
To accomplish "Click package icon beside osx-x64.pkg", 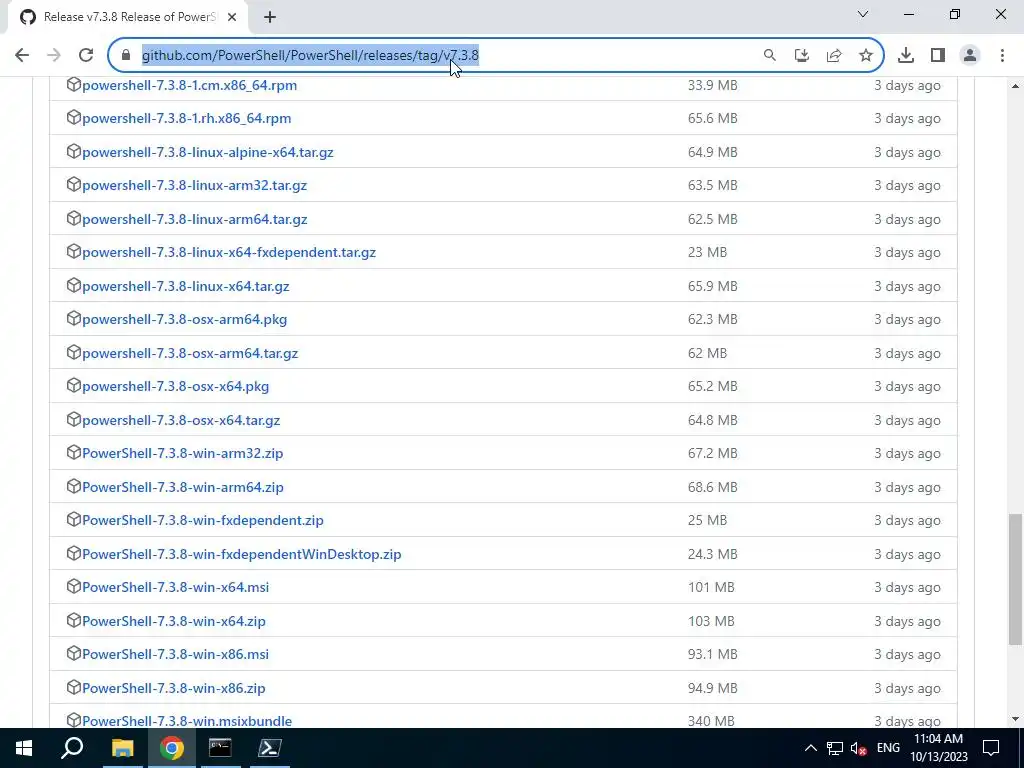I will pos(73,385).
